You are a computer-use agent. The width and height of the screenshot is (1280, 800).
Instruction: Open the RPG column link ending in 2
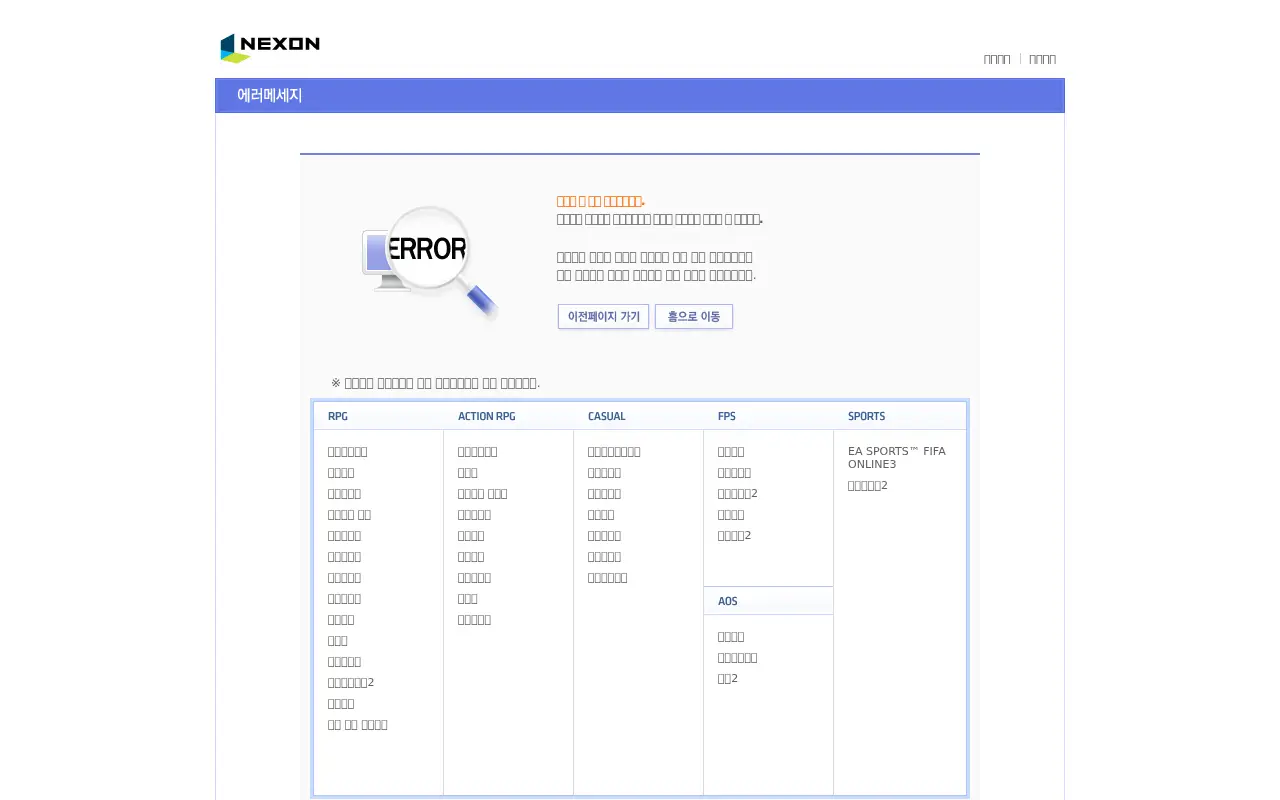(351, 683)
